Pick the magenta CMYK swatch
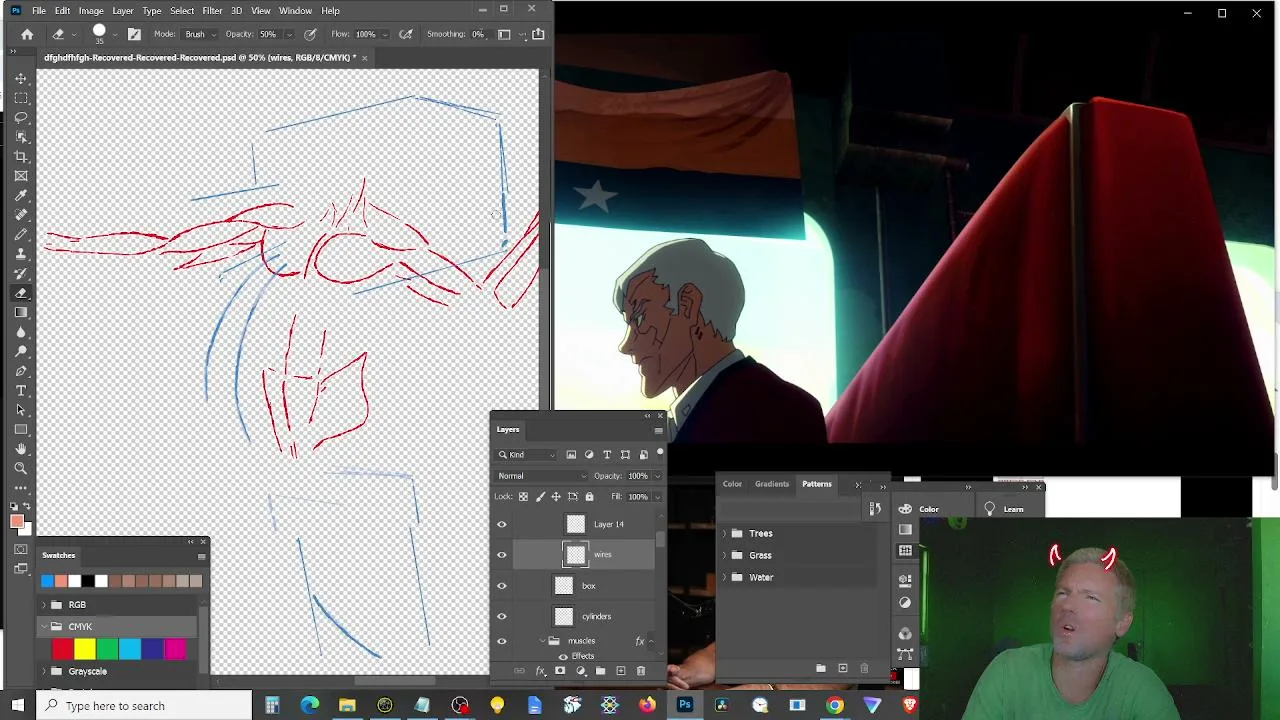 pyautogui.click(x=175, y=650)
